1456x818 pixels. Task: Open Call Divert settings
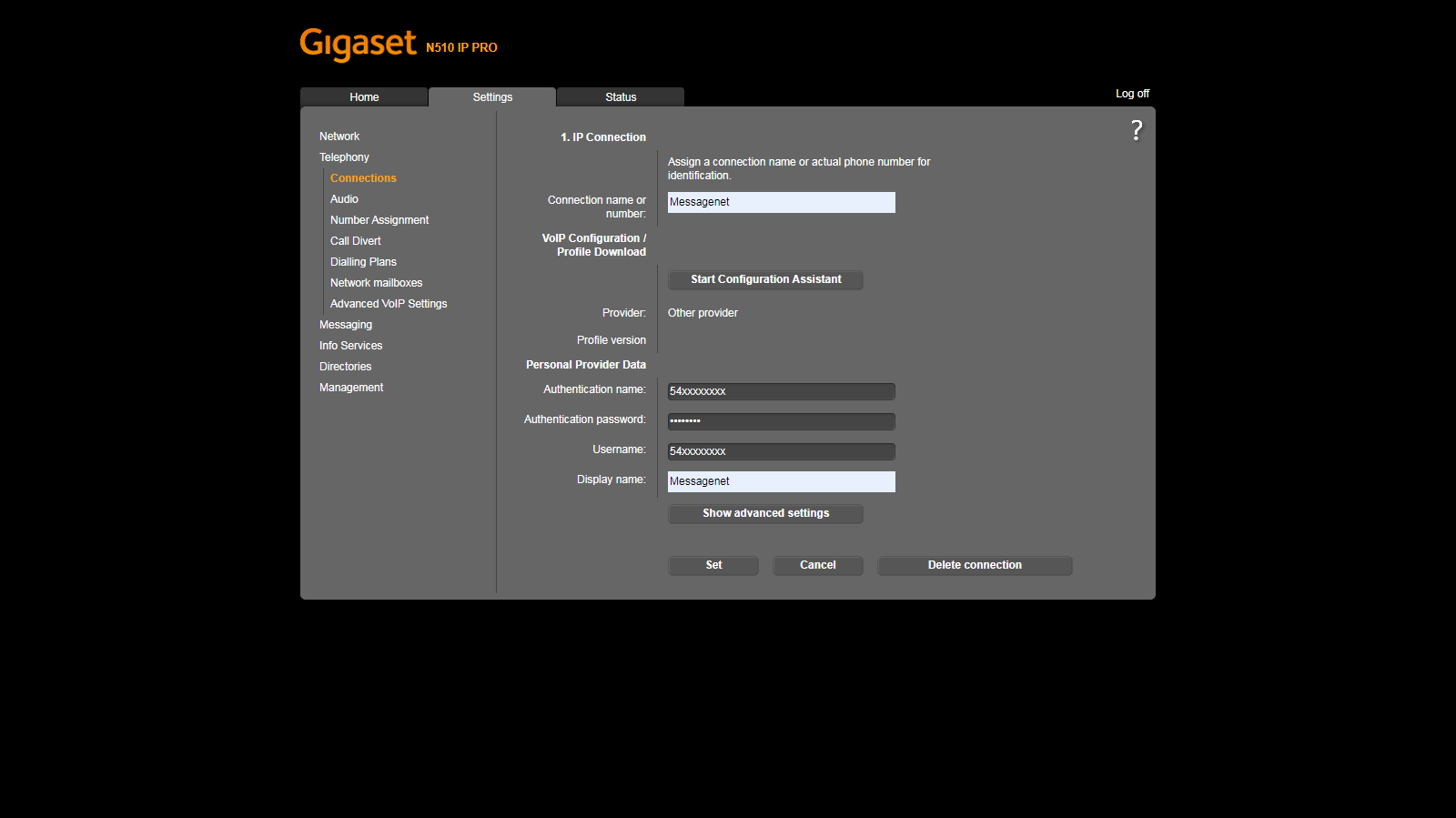pyautogui.click(x=356, y=241)
